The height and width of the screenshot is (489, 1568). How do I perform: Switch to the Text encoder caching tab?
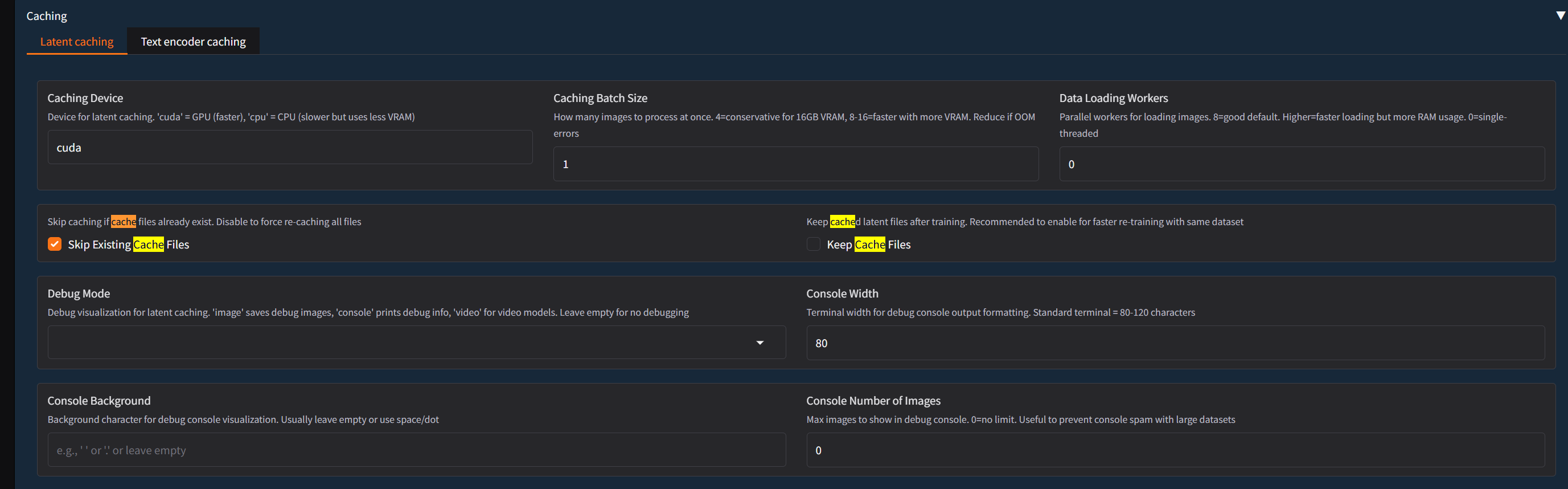tap(193, 42)
